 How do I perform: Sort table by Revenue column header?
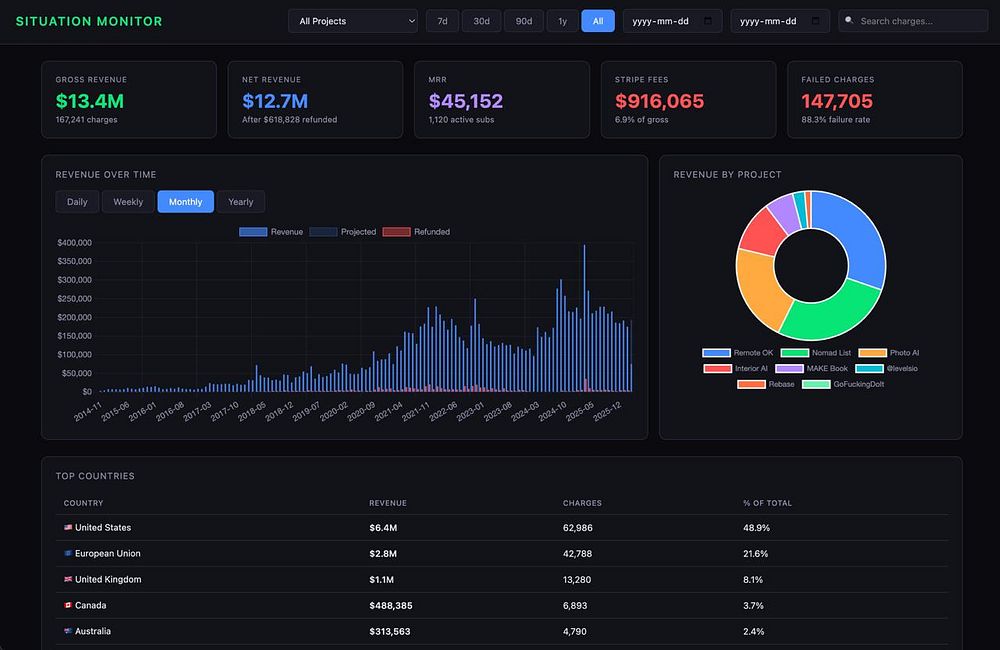tap(388, 503)
